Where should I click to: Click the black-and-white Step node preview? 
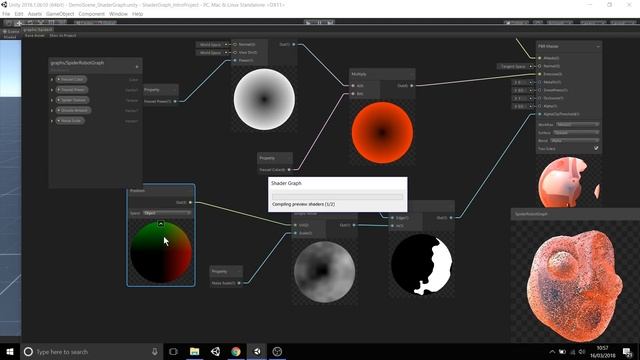pos(422,264)
